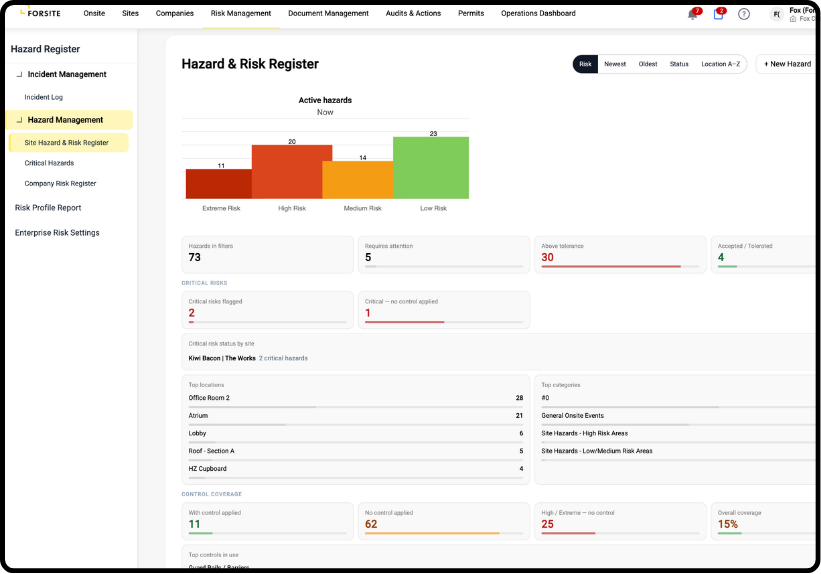
Task: Select Office Room 2 location row
Action: pyautogui.click(x=356, y=400)
